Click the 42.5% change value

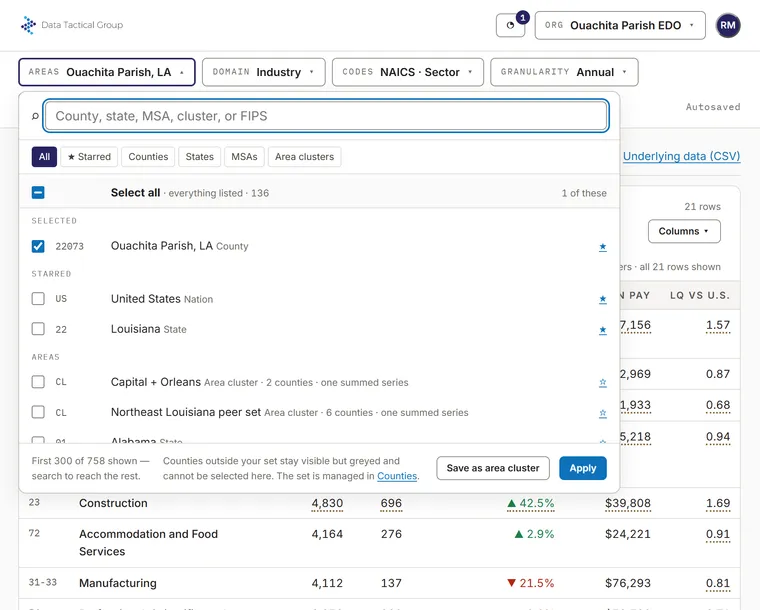530,503
